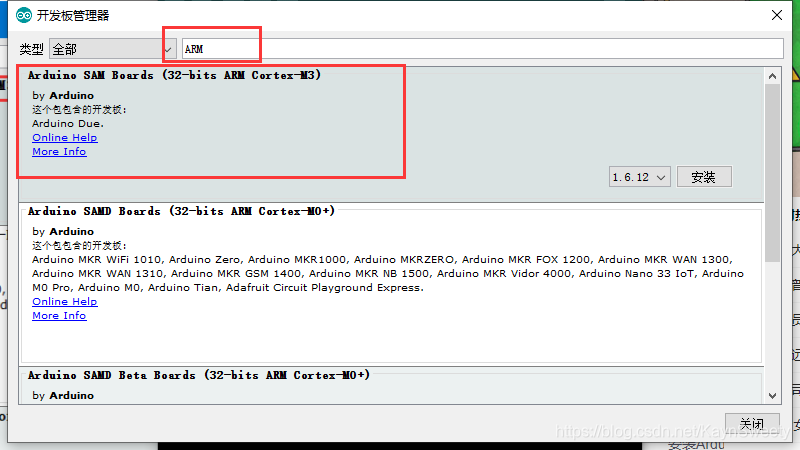Click 这个包包含的开发板 under SAMD Boards
Screen dimensions: 800x450
coord(79,245)
